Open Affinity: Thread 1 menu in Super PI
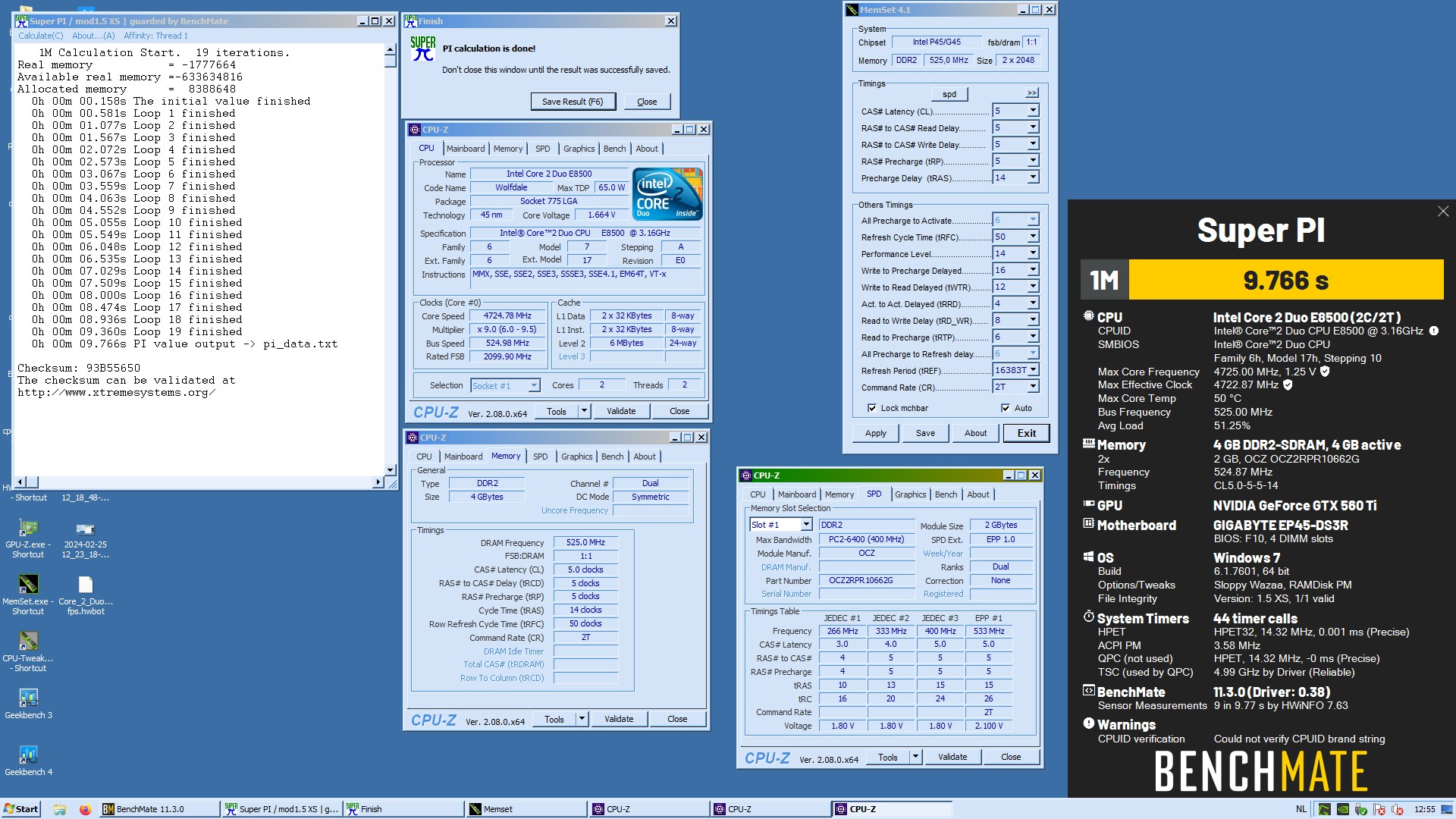Viewport: 1456px width, 819px height. point(155,36)
